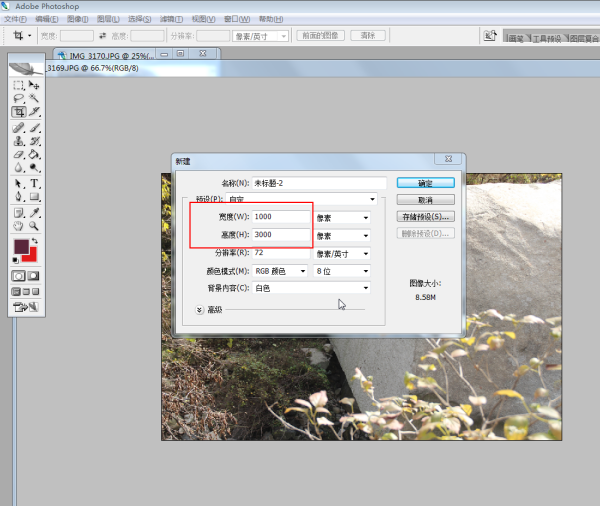600x506 pixels.
Task: Select the Lasso tool
Action: [19, 98]
